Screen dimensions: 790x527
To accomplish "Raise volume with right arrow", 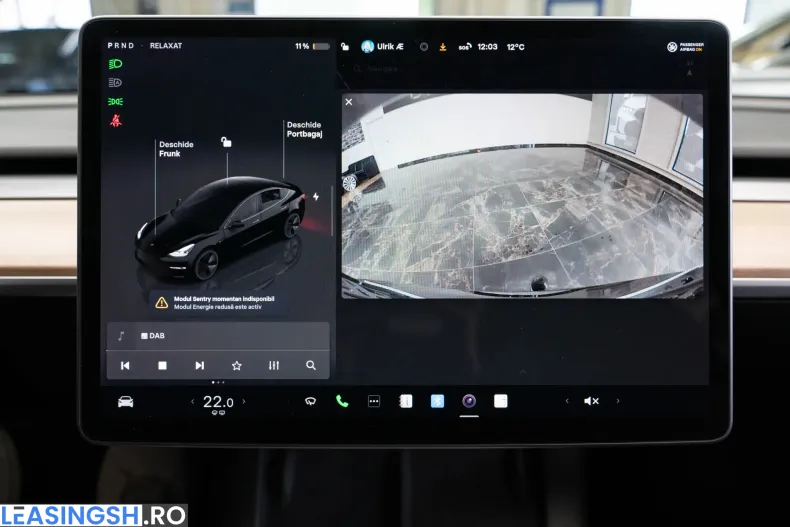I will click(618, 401).
